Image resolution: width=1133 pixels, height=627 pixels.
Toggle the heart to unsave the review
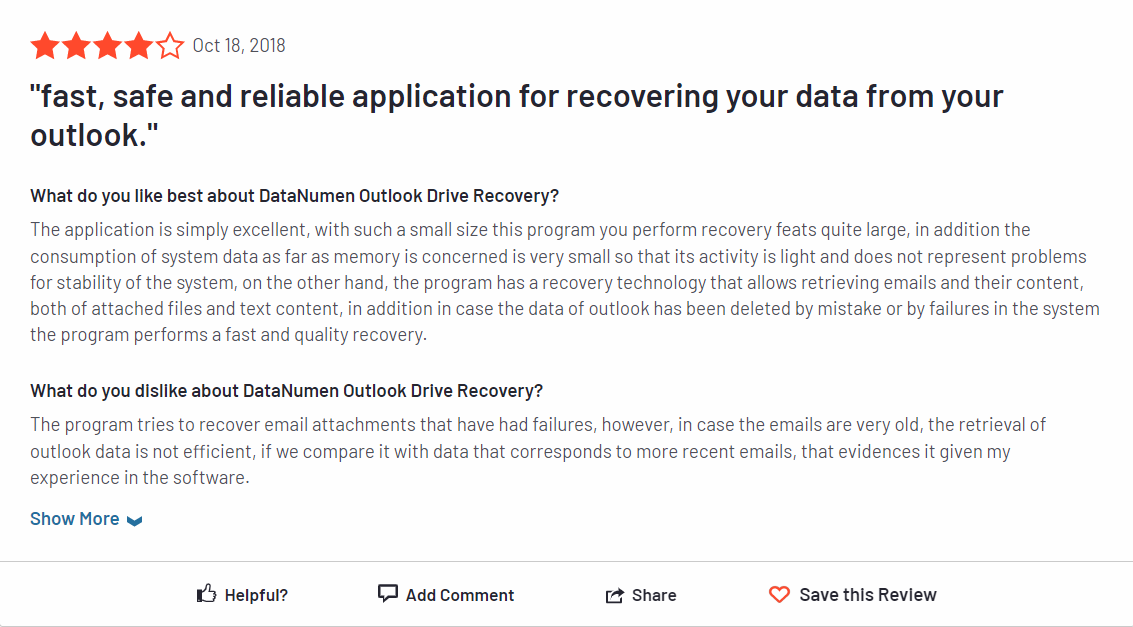[779, 594]
